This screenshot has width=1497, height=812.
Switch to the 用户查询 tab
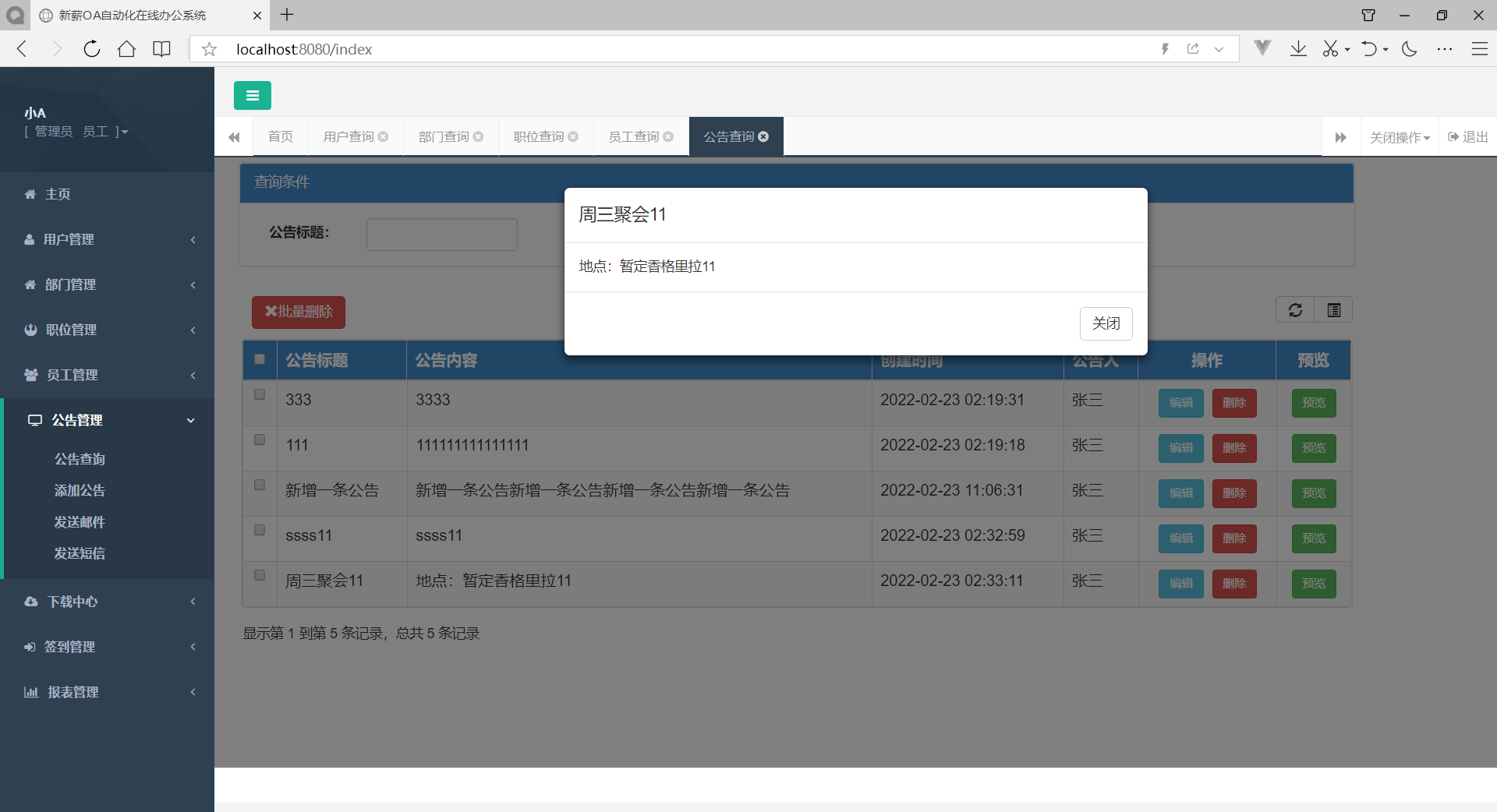[349, 136]
